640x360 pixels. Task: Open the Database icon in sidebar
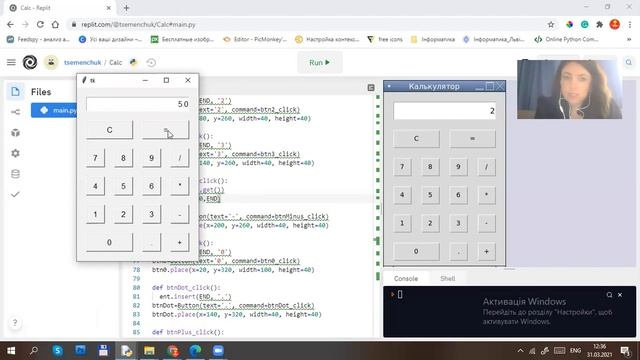click(16, 174)
